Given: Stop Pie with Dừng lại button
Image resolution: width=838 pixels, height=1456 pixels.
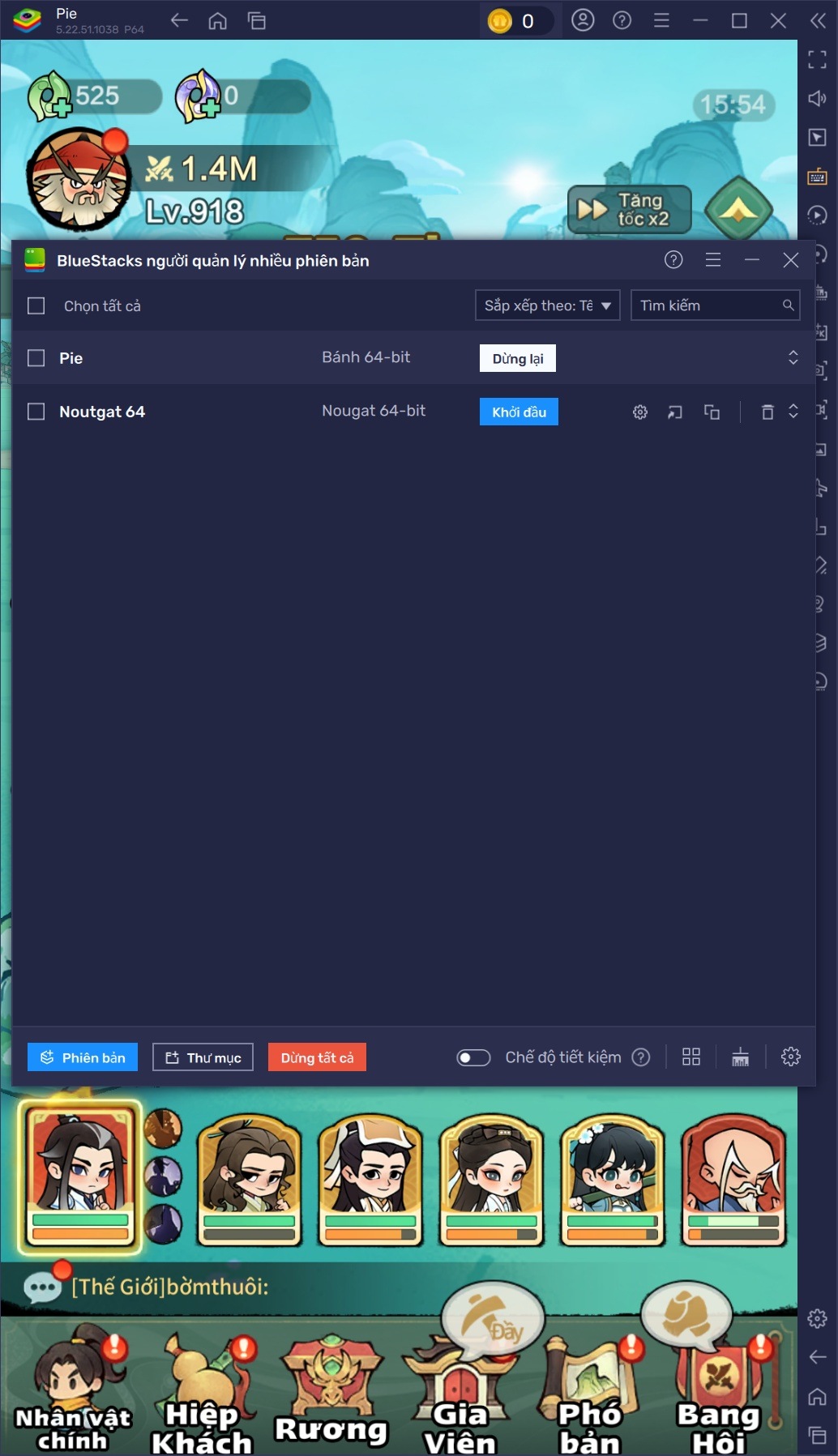Looking at the screenshot, I should (518, 358).
